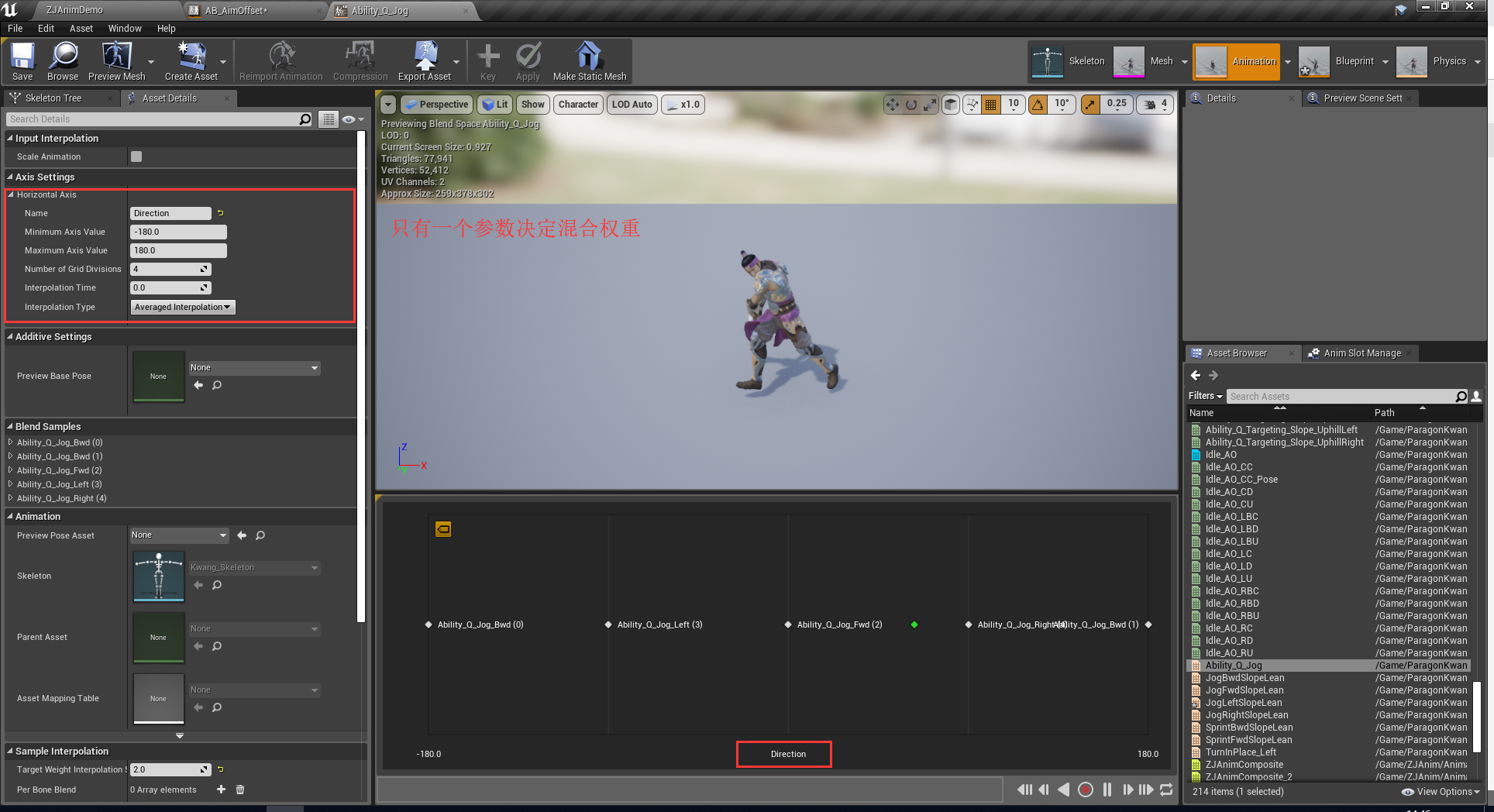Open the Perspective view dropdown

pos(436,104)
